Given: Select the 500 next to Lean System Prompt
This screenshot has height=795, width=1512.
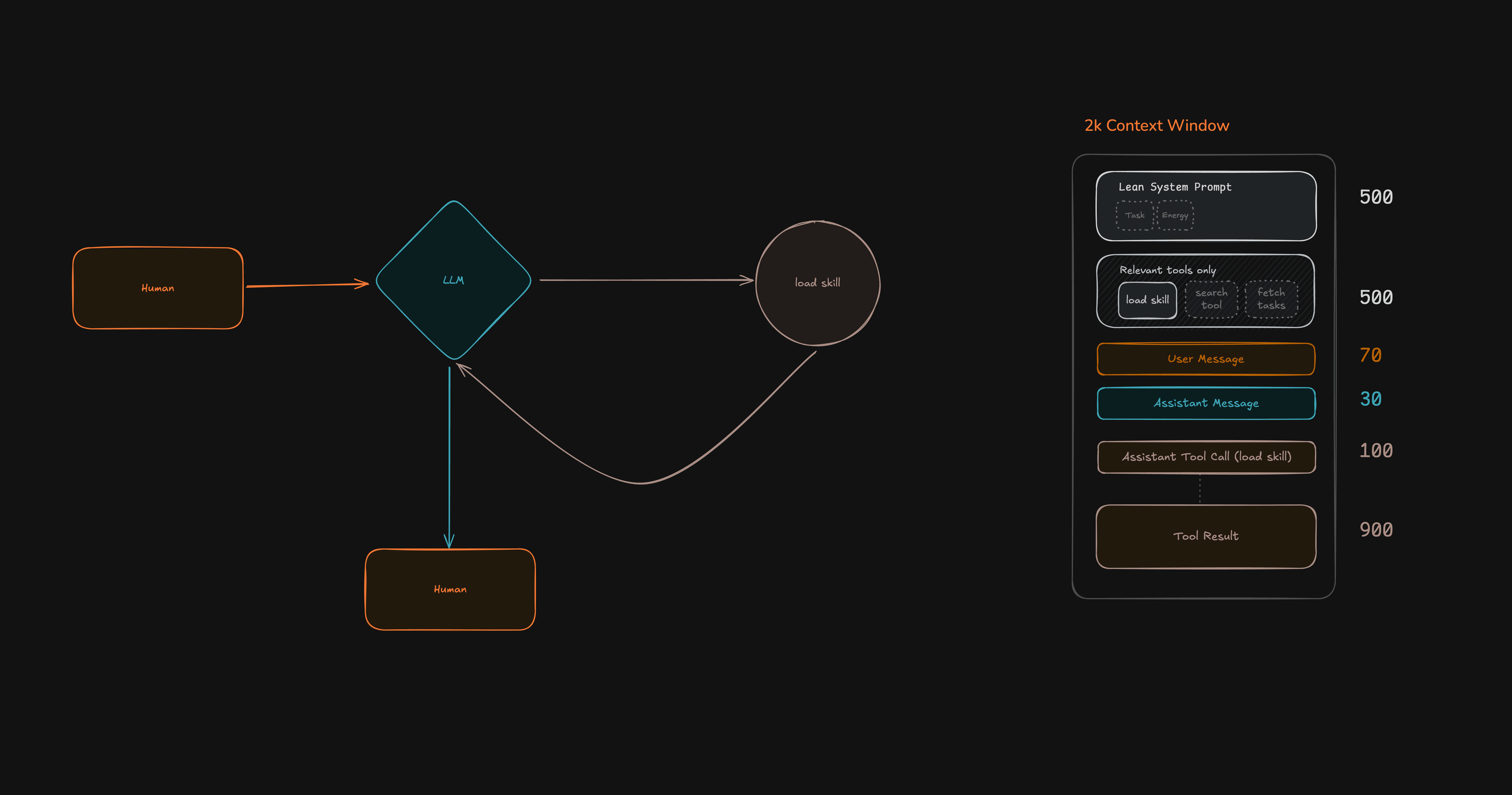Looking at the screenshot, I should 1376,197.
